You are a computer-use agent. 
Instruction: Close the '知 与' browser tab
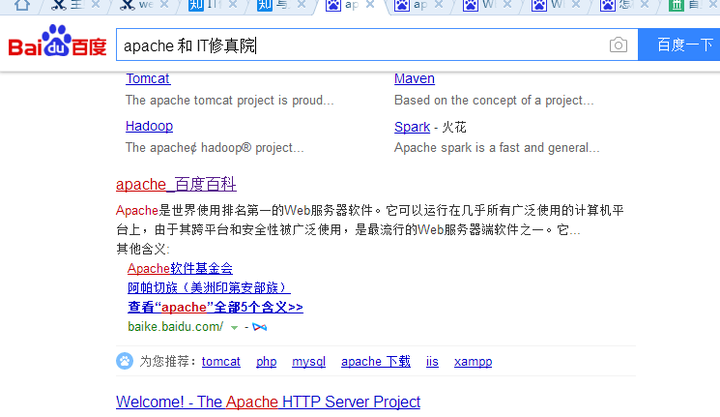click(301, 5)
